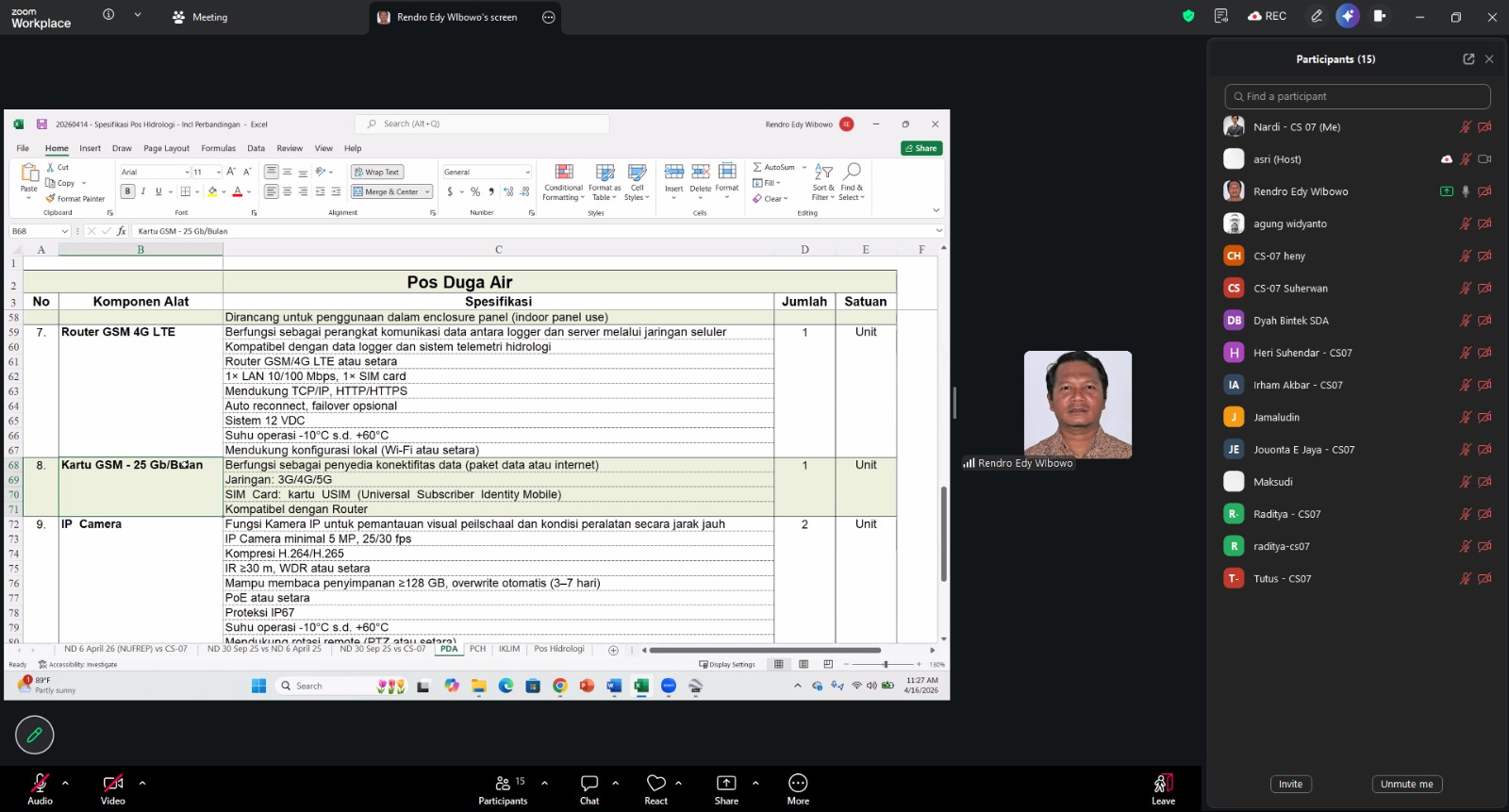
Task: Toggle Merge & Center in Excel
Action: point(391,191)
